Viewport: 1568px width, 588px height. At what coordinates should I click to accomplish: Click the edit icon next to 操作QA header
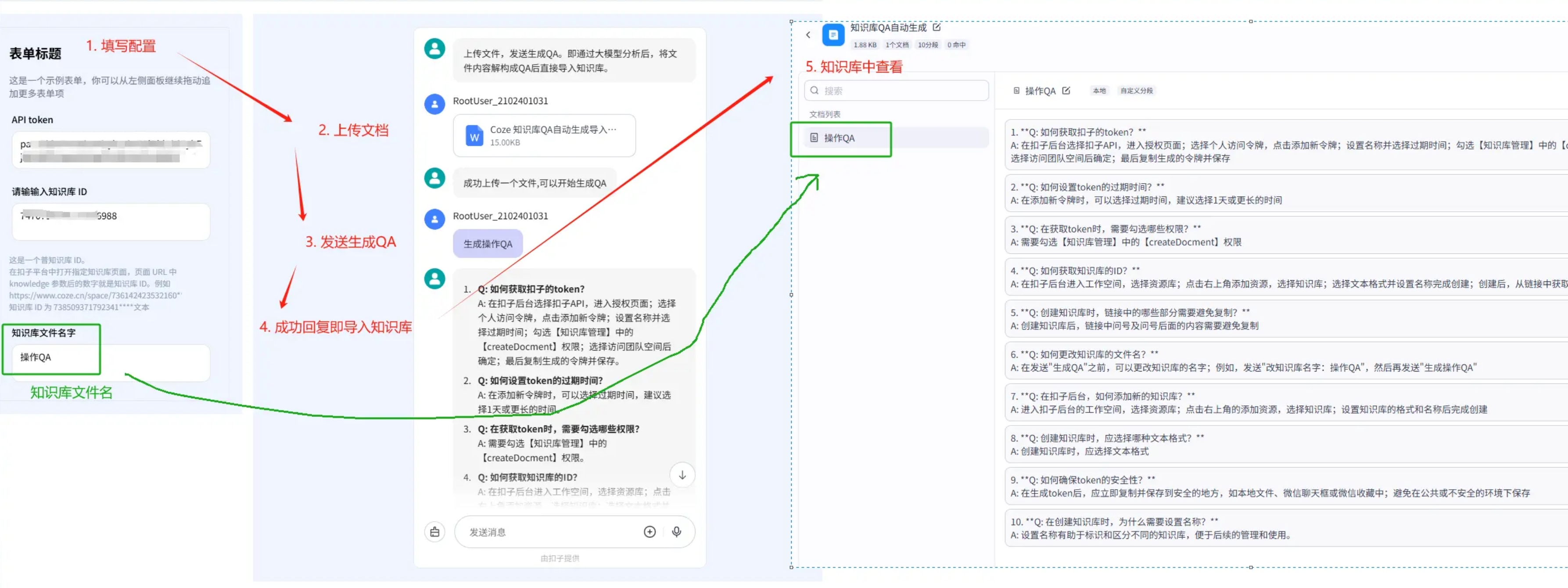(1066, 90)
